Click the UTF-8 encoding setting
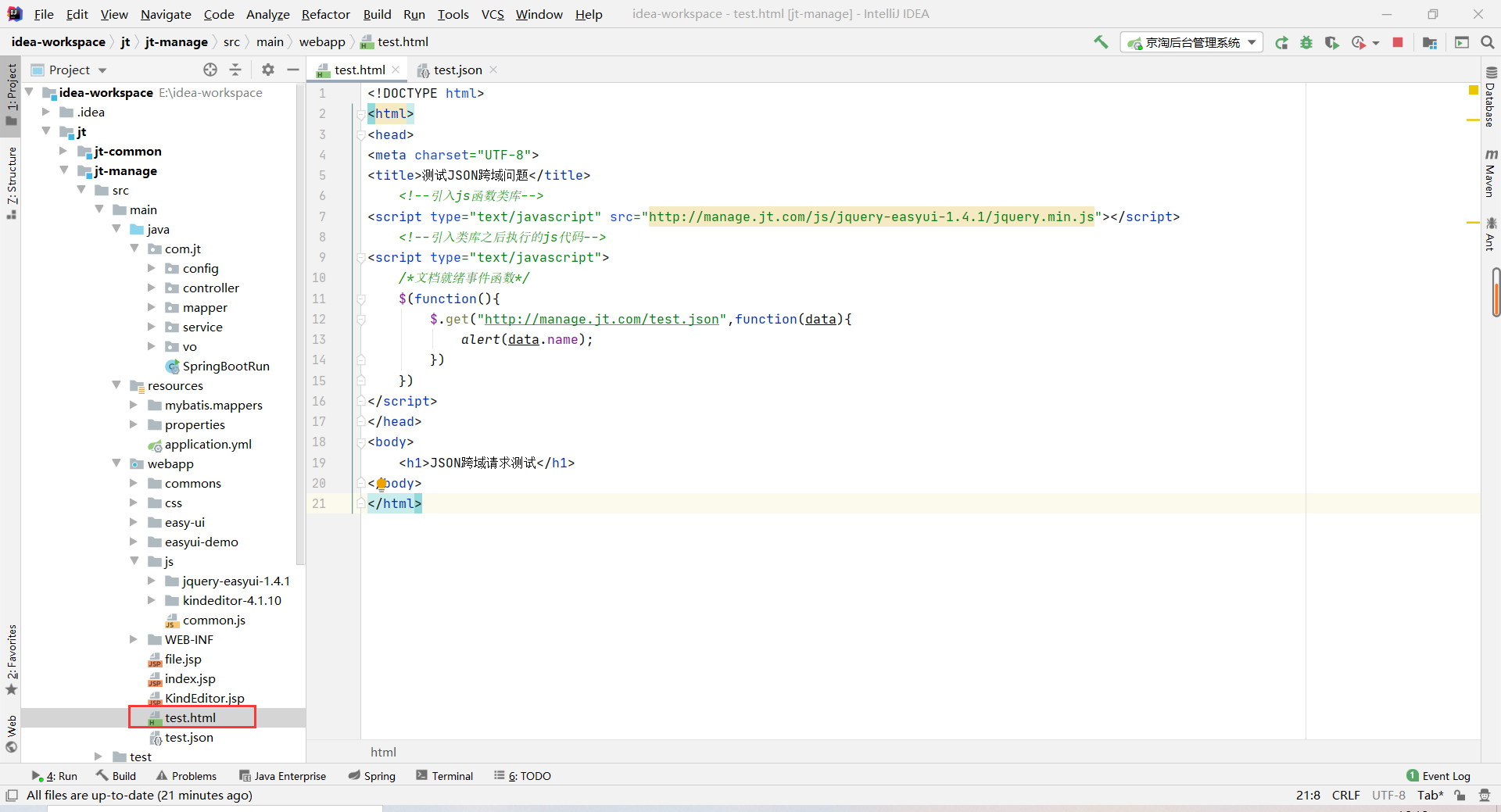 click(1388, 796)
